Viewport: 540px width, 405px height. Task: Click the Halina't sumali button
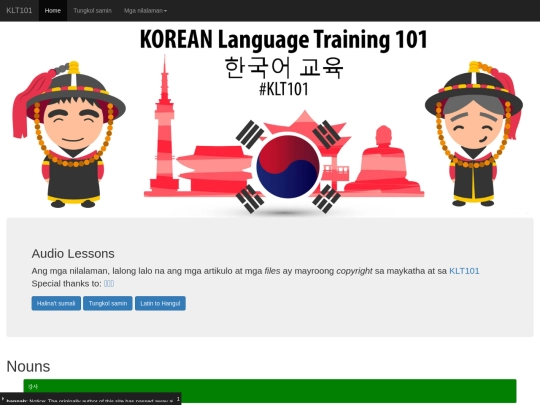pos(56,303)
